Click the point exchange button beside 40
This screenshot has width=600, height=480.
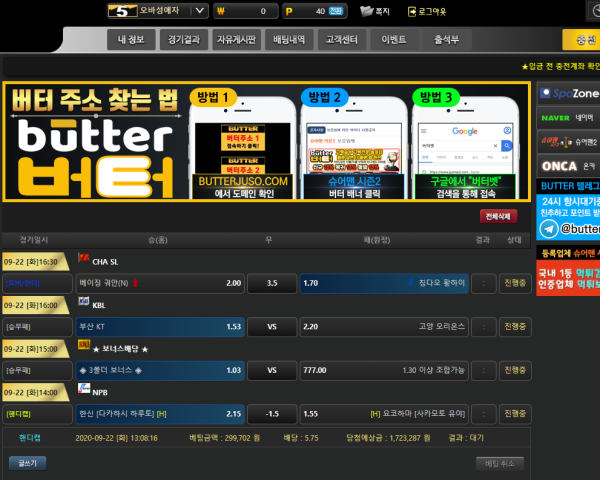pos(336,11)
